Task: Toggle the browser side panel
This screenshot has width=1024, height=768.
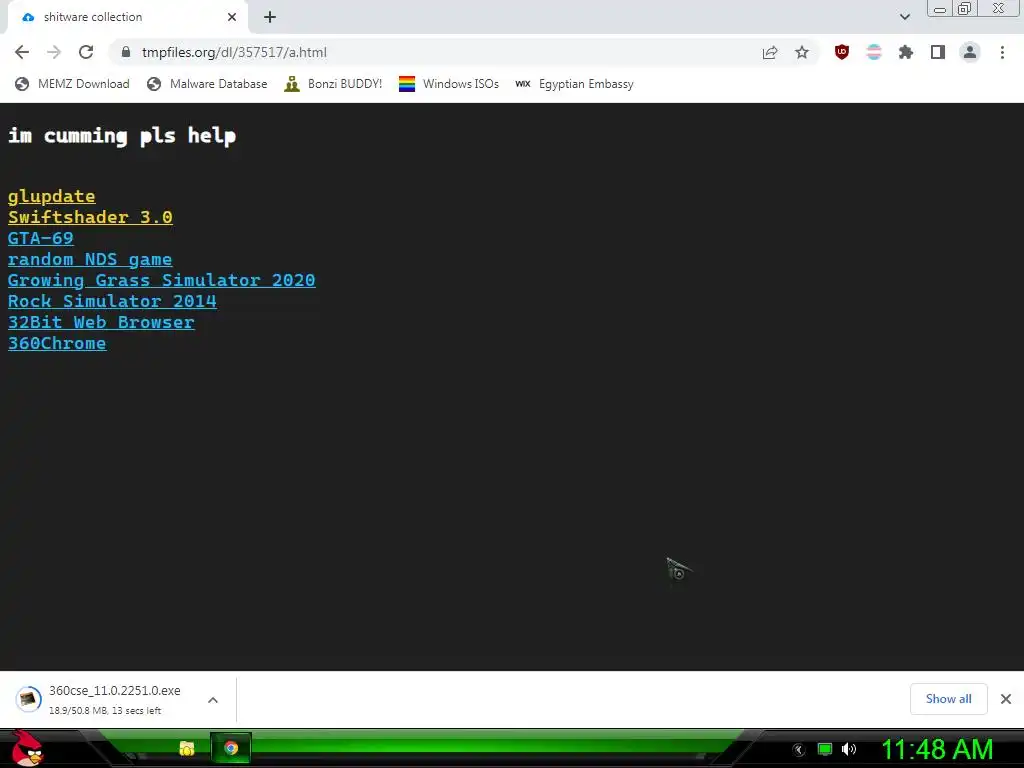Action: 938,52
